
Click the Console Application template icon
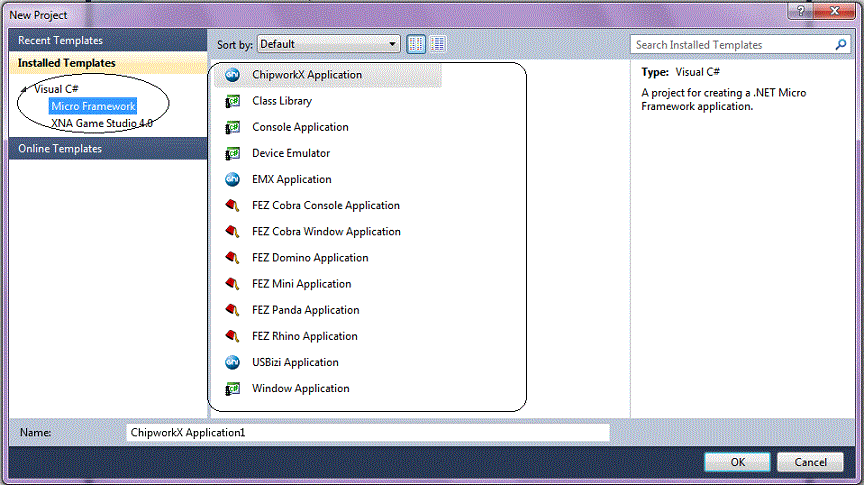[233, 127]
